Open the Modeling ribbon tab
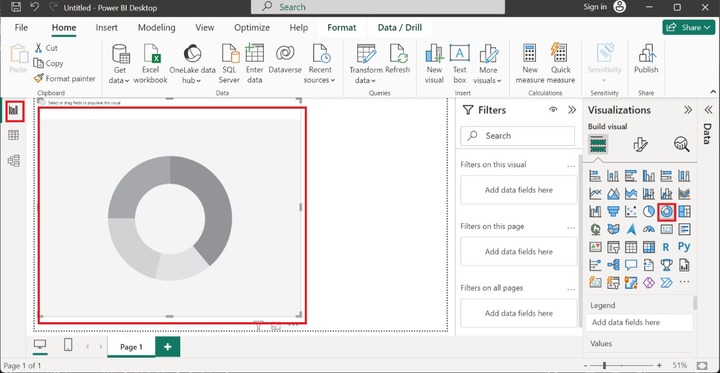The height and width of the screenshot is (373, 720). tap(157, 28)
